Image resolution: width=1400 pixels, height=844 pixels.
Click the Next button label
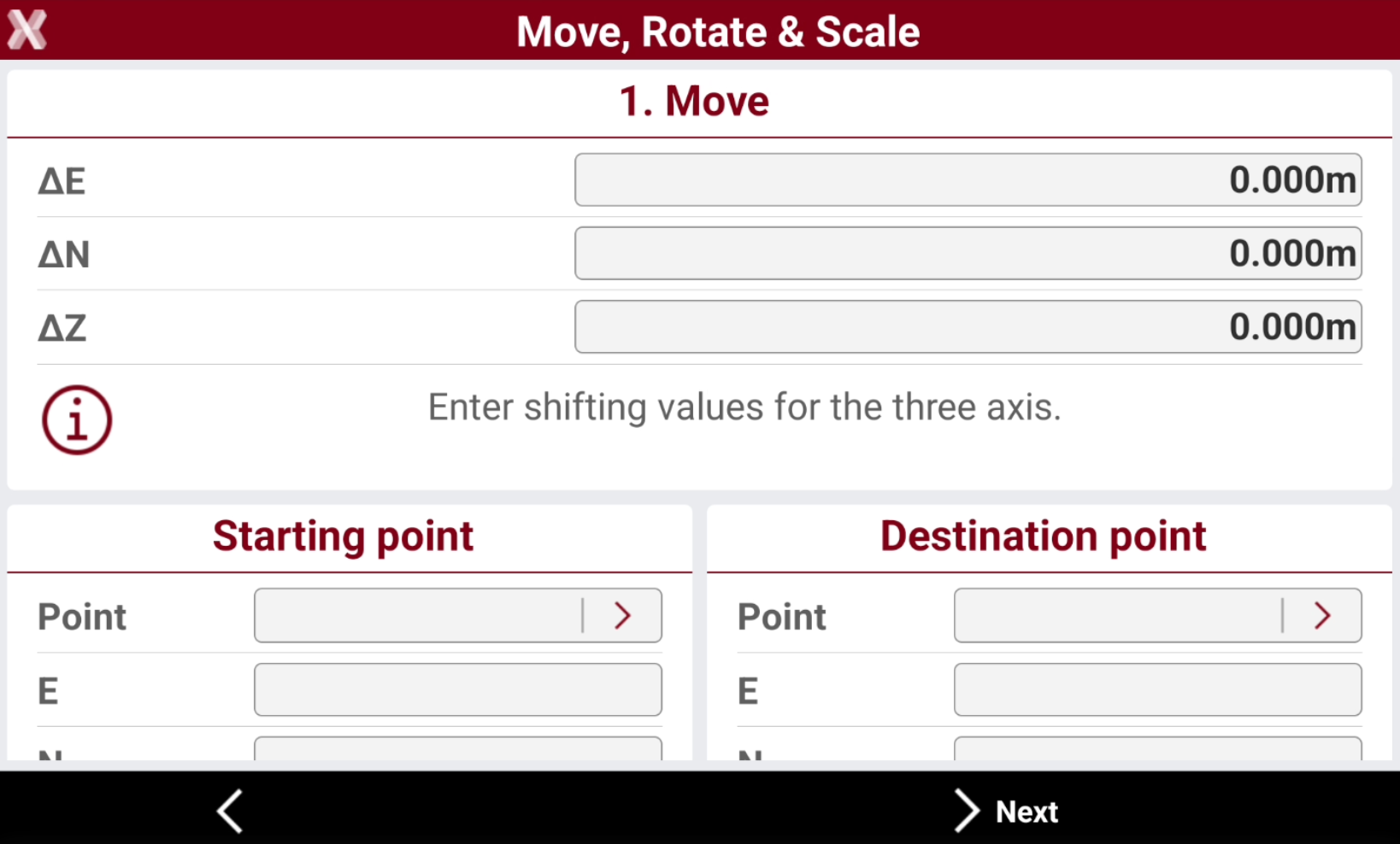1026,812
